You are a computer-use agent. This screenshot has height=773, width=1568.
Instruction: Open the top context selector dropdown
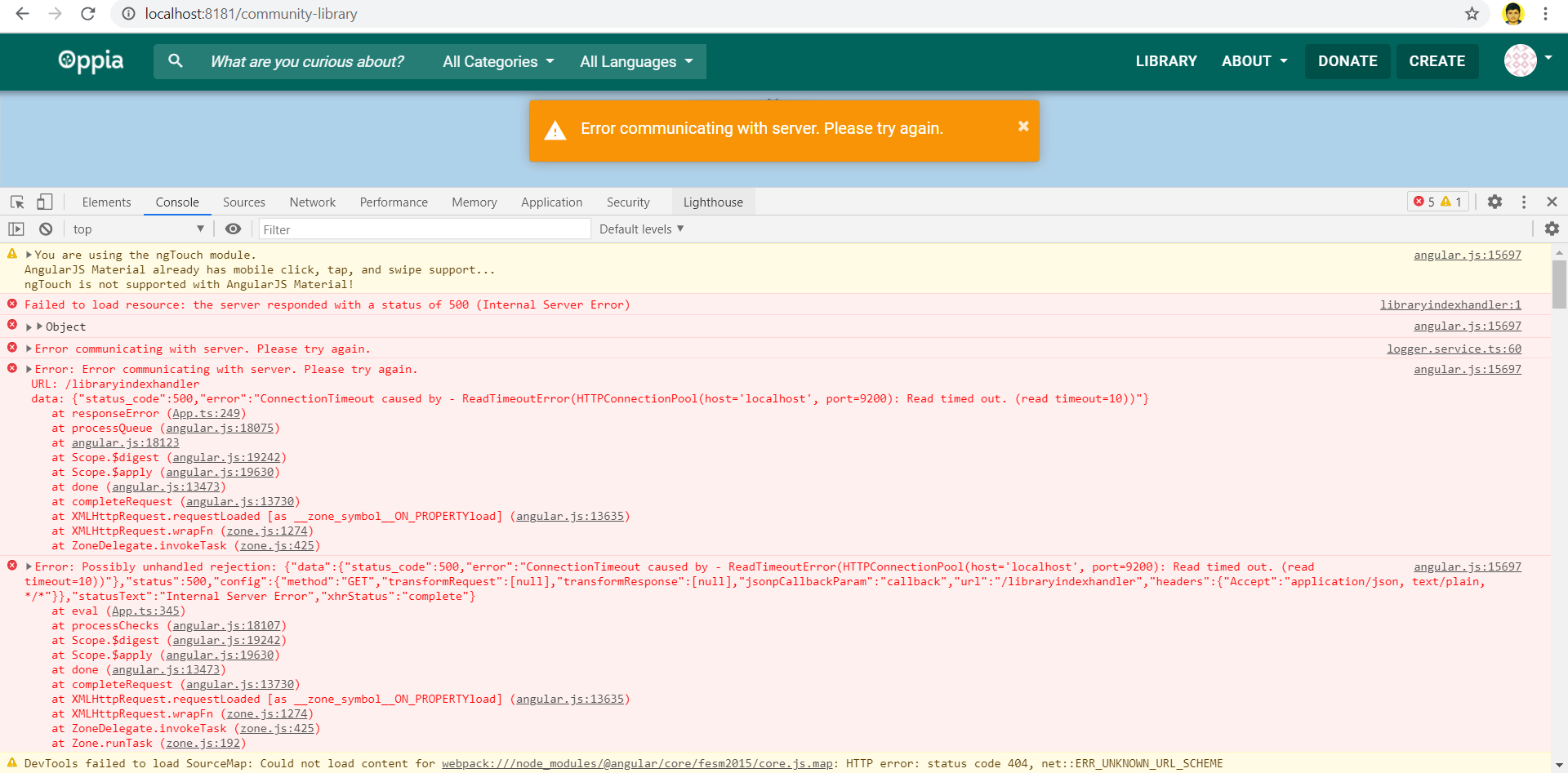[138, 229]
